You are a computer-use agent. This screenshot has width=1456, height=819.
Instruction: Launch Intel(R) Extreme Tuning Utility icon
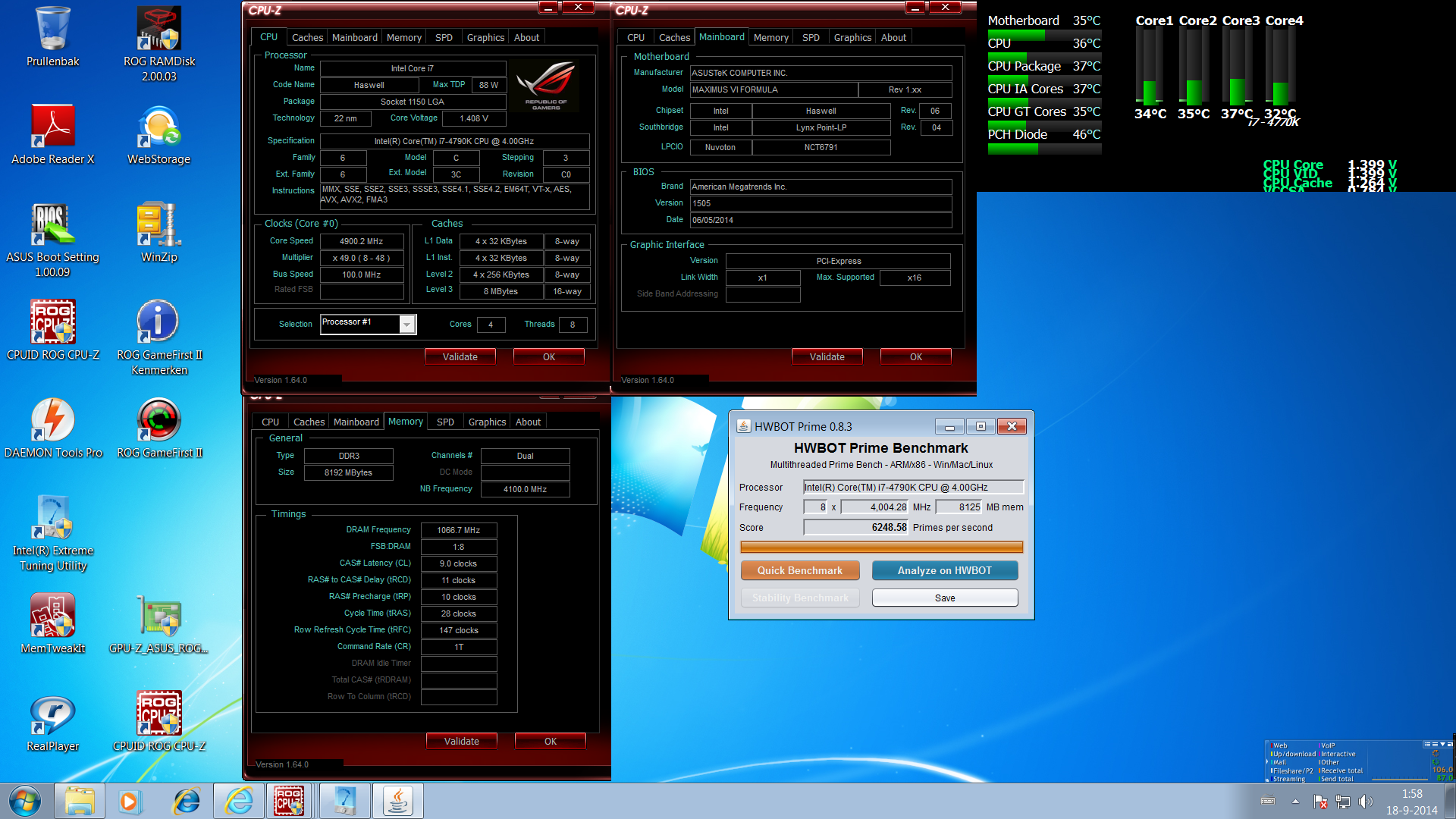52,533
